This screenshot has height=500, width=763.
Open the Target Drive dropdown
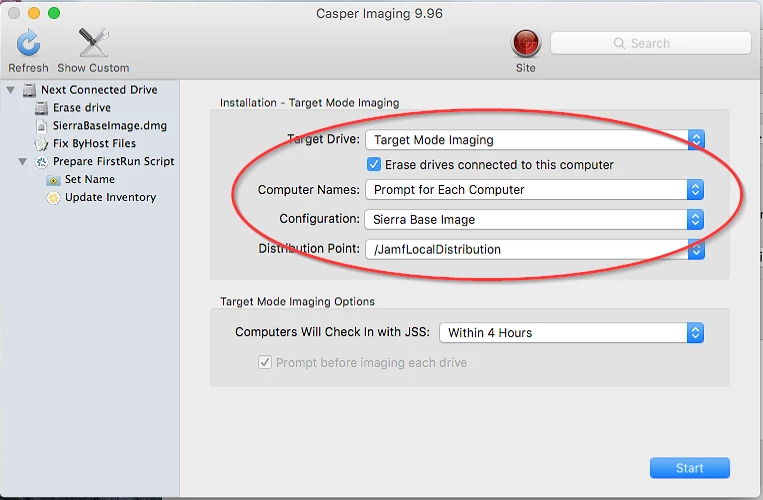coord(534,140)
